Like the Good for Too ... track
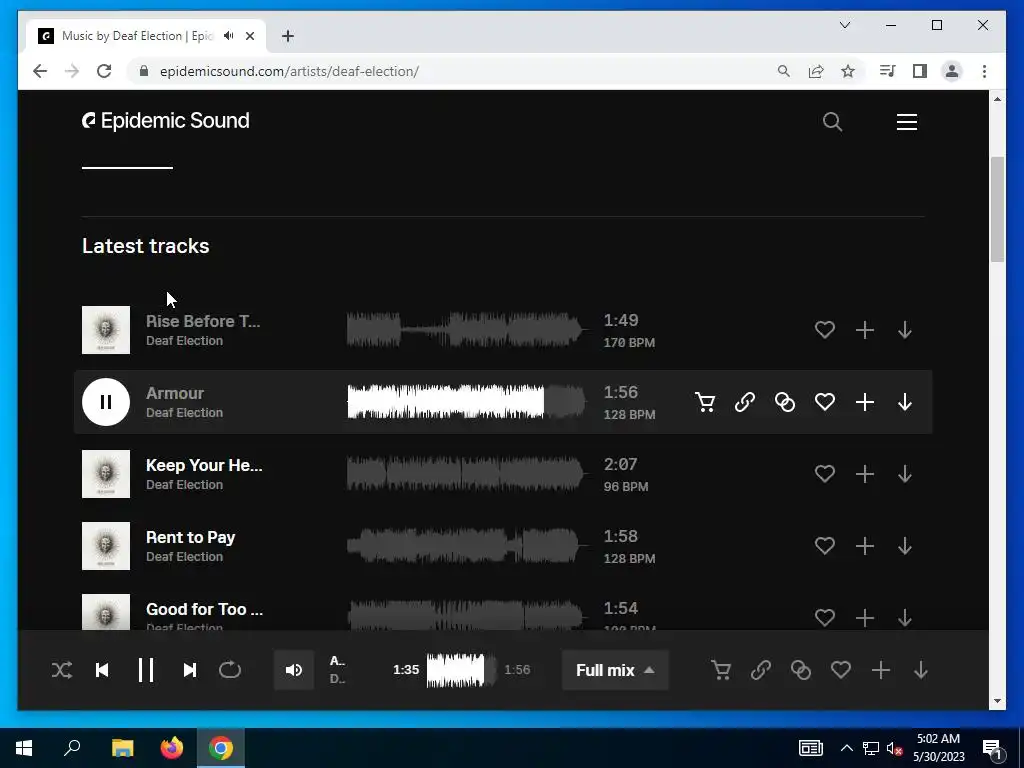This screenshot has width=1024, height=768. click(x=825, y=617)
